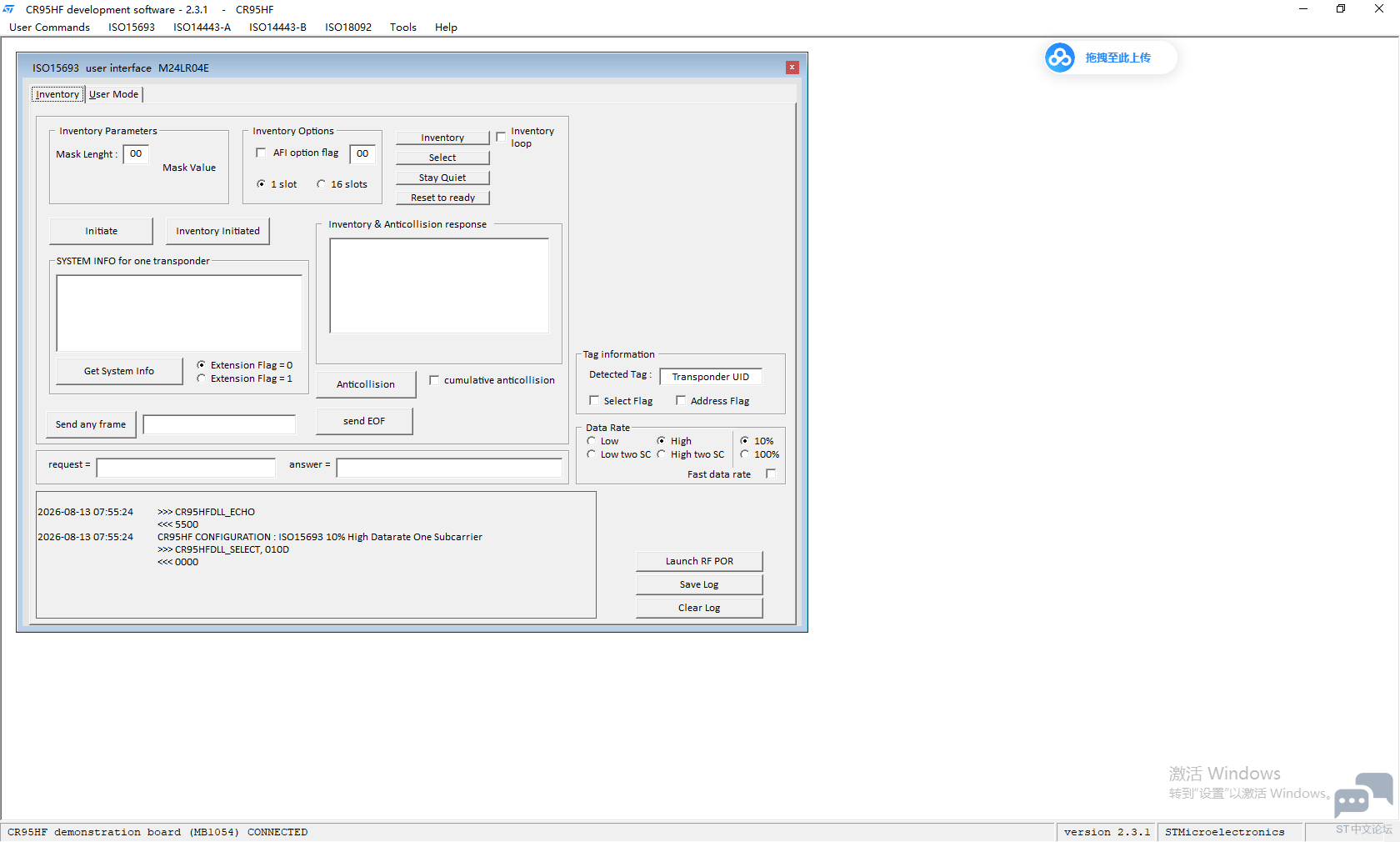
Task: Click the Clear Log button
Action: 699,608
